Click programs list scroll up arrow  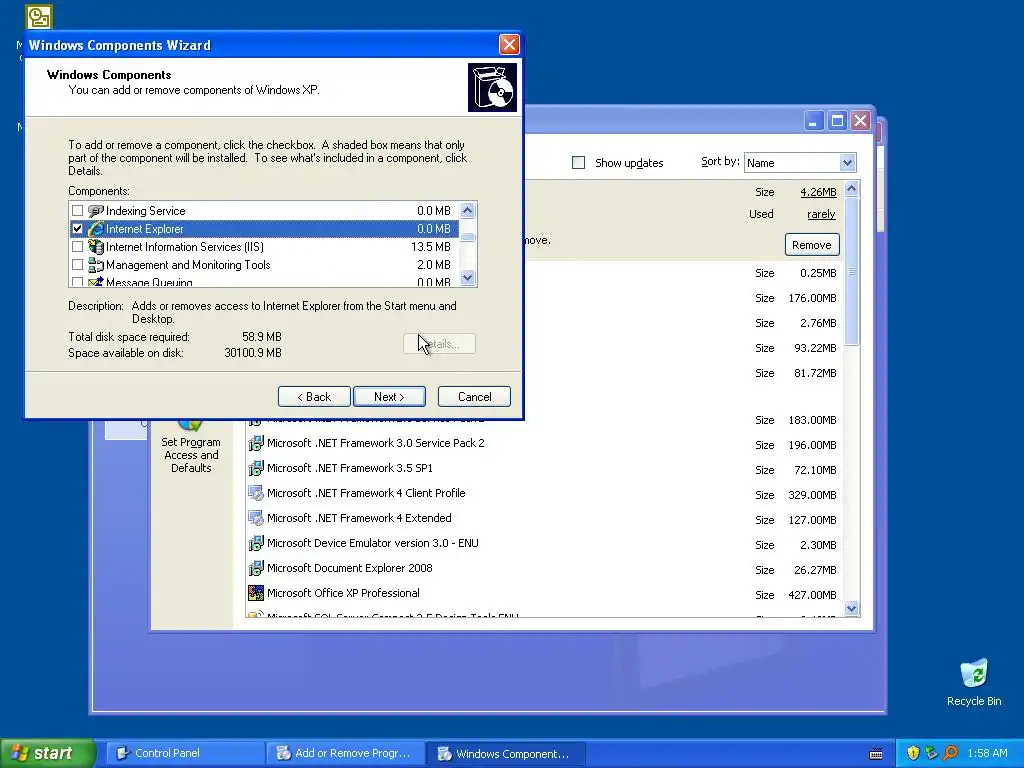[x=851, y=189]
